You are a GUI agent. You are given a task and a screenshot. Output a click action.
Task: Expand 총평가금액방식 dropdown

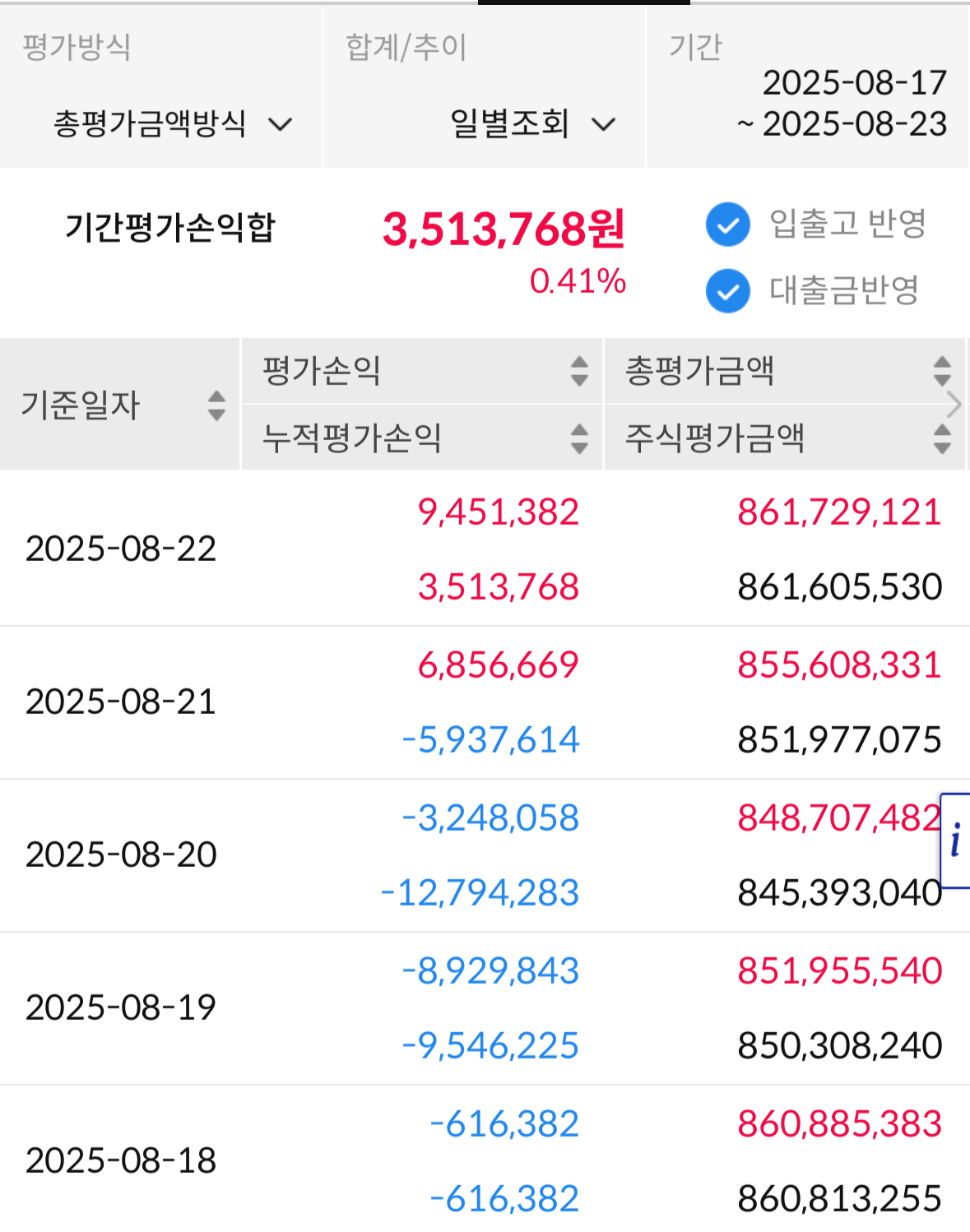[x=174, y=124]
